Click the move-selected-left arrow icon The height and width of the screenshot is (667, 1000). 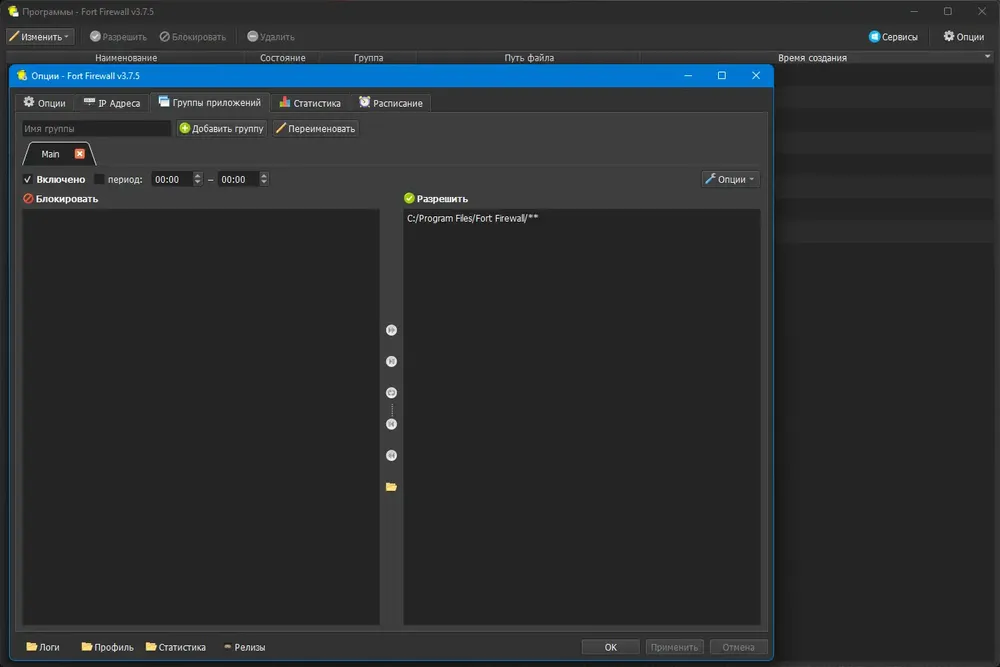(x=392, y=423)
